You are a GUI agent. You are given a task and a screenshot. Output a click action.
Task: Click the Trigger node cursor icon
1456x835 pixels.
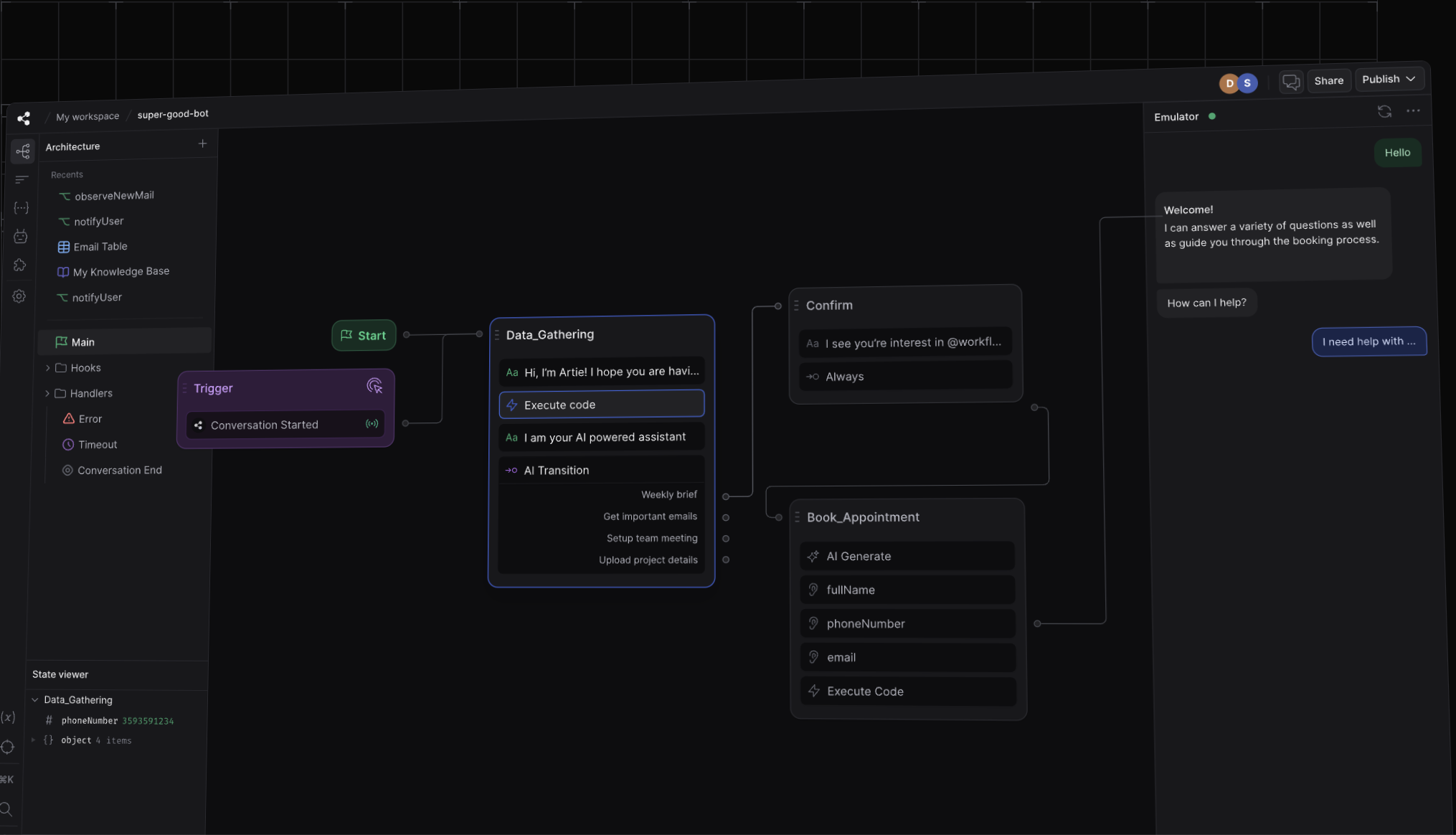coord(374,387)
